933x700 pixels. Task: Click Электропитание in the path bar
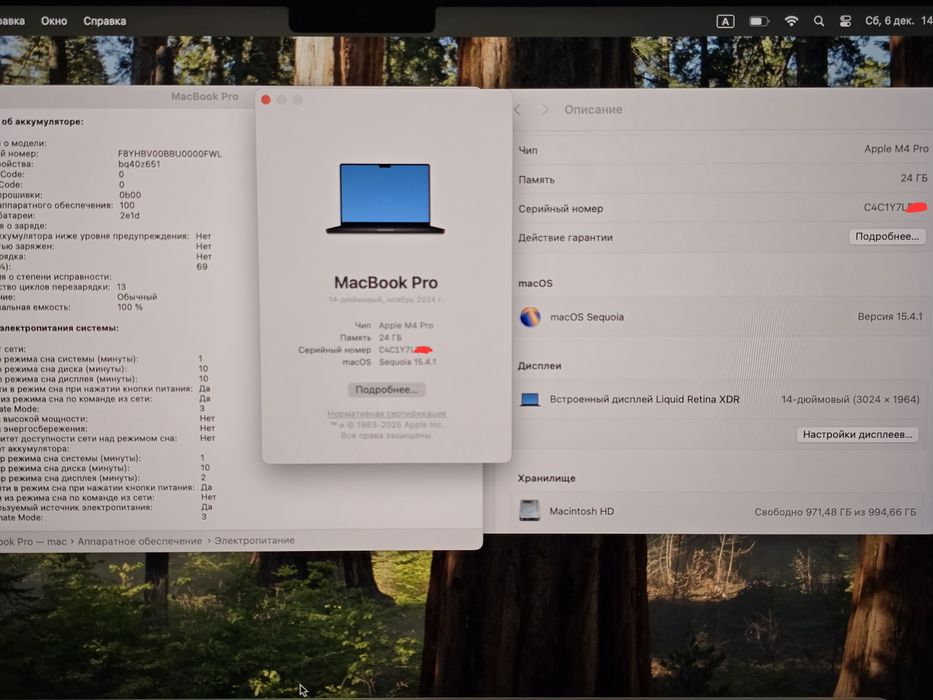pos(255,540)
